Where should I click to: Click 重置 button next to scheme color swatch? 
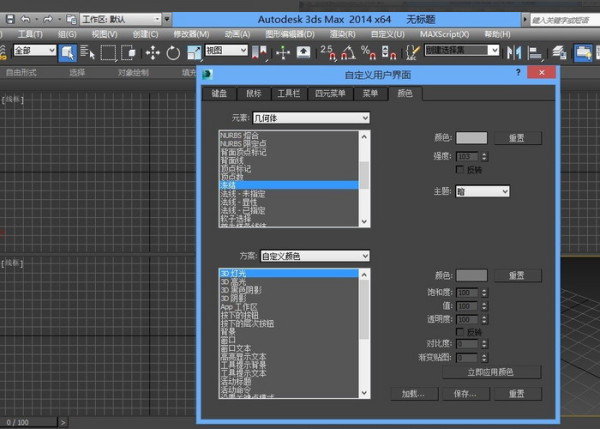[x=517, y=276]
